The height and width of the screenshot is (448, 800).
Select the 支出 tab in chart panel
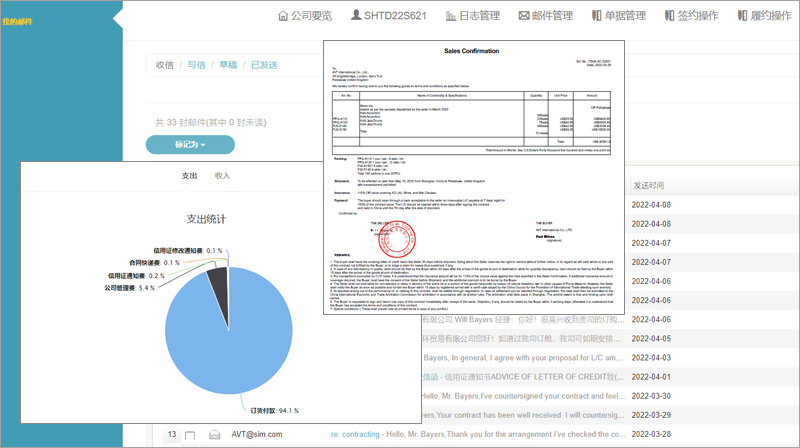point(189,175)
